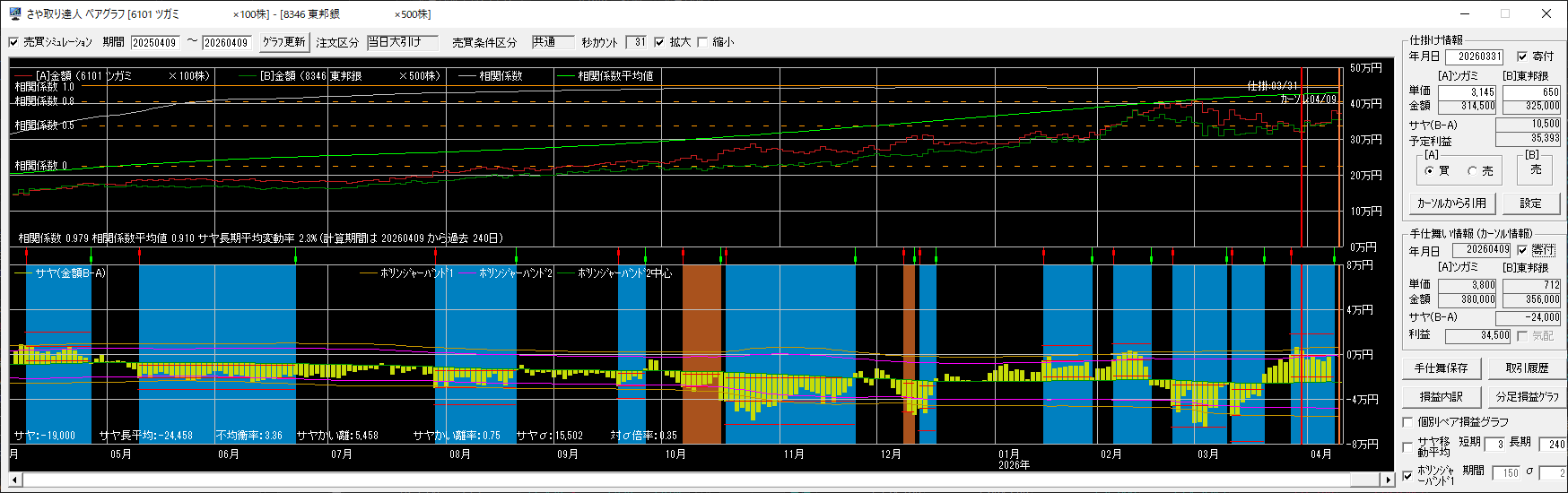Show the 損益内訳 breakdown
Viewport: 1568px width, 493px height.
click(x=1441, y=396)
